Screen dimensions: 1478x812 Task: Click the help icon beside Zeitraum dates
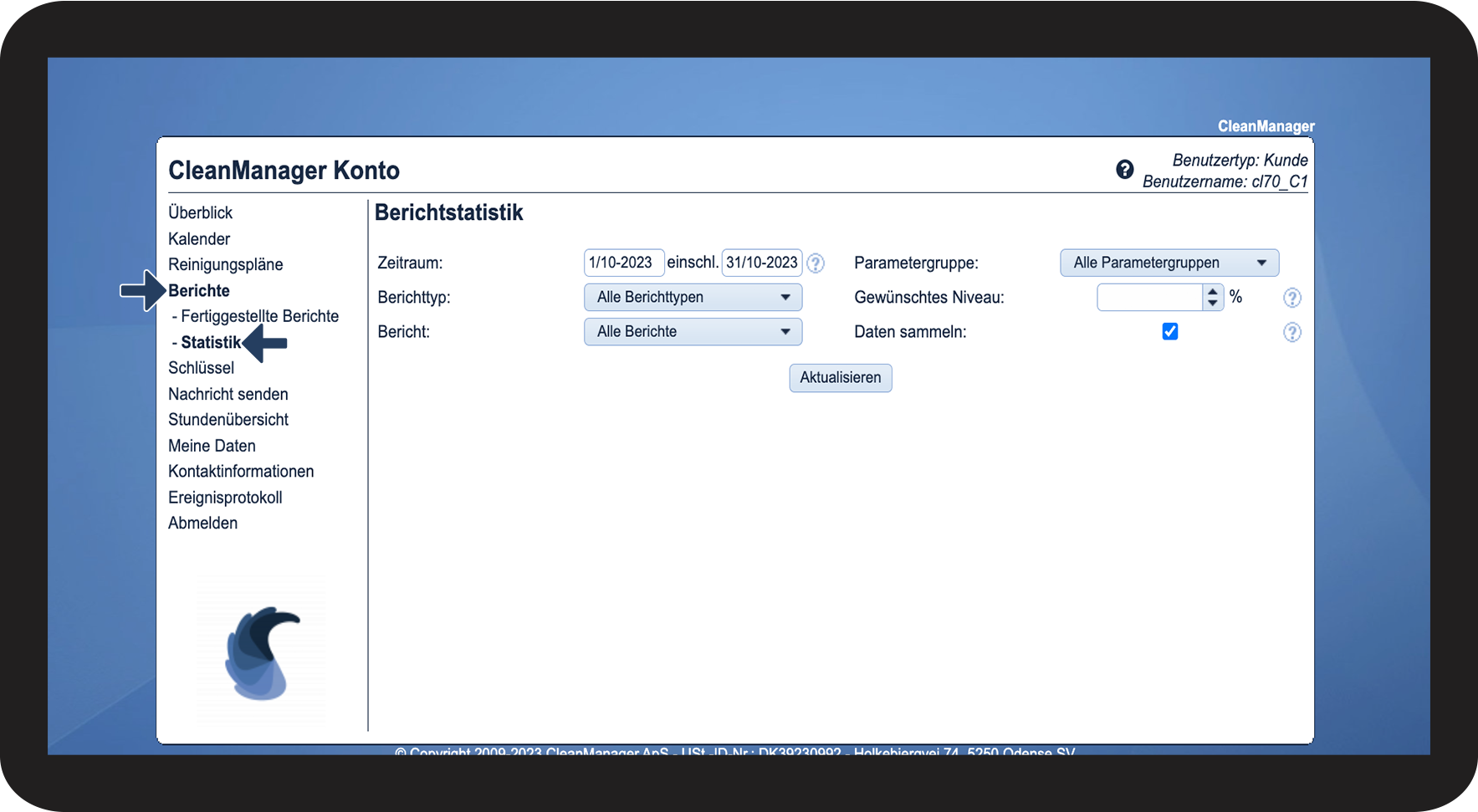tap(816, 263)
